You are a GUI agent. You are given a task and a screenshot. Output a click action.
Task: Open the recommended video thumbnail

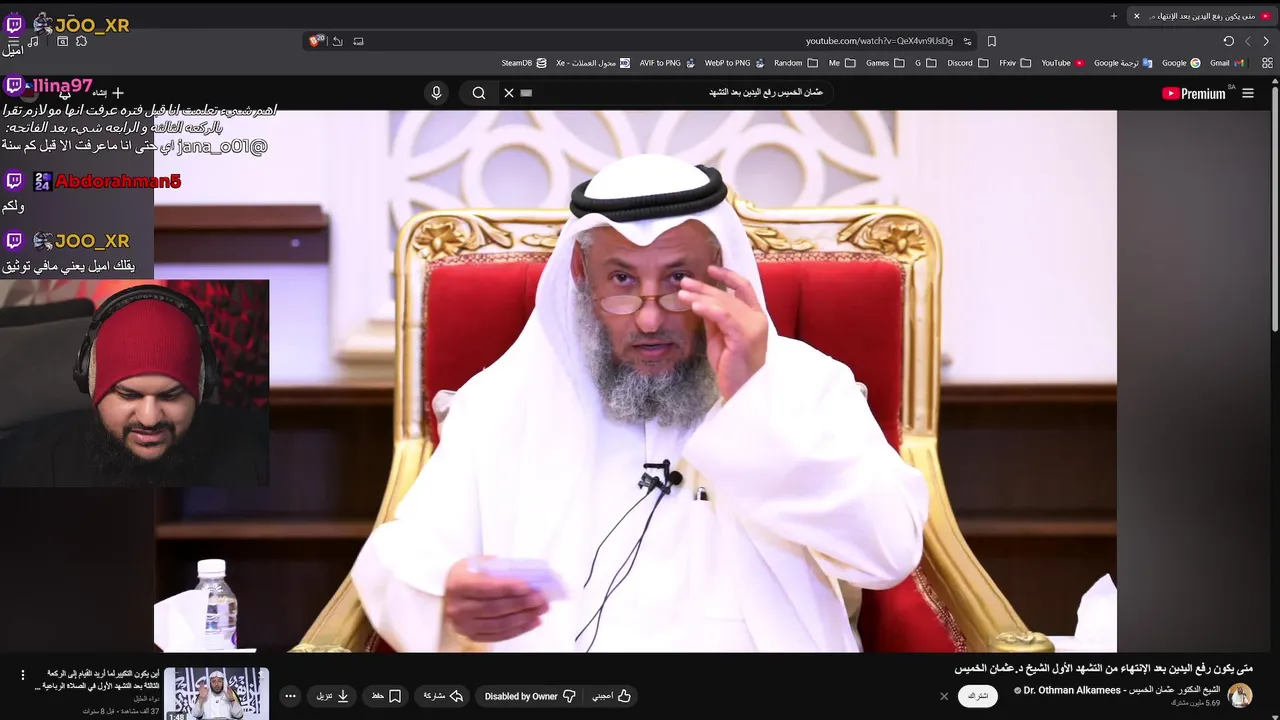(x=217, y=694)
